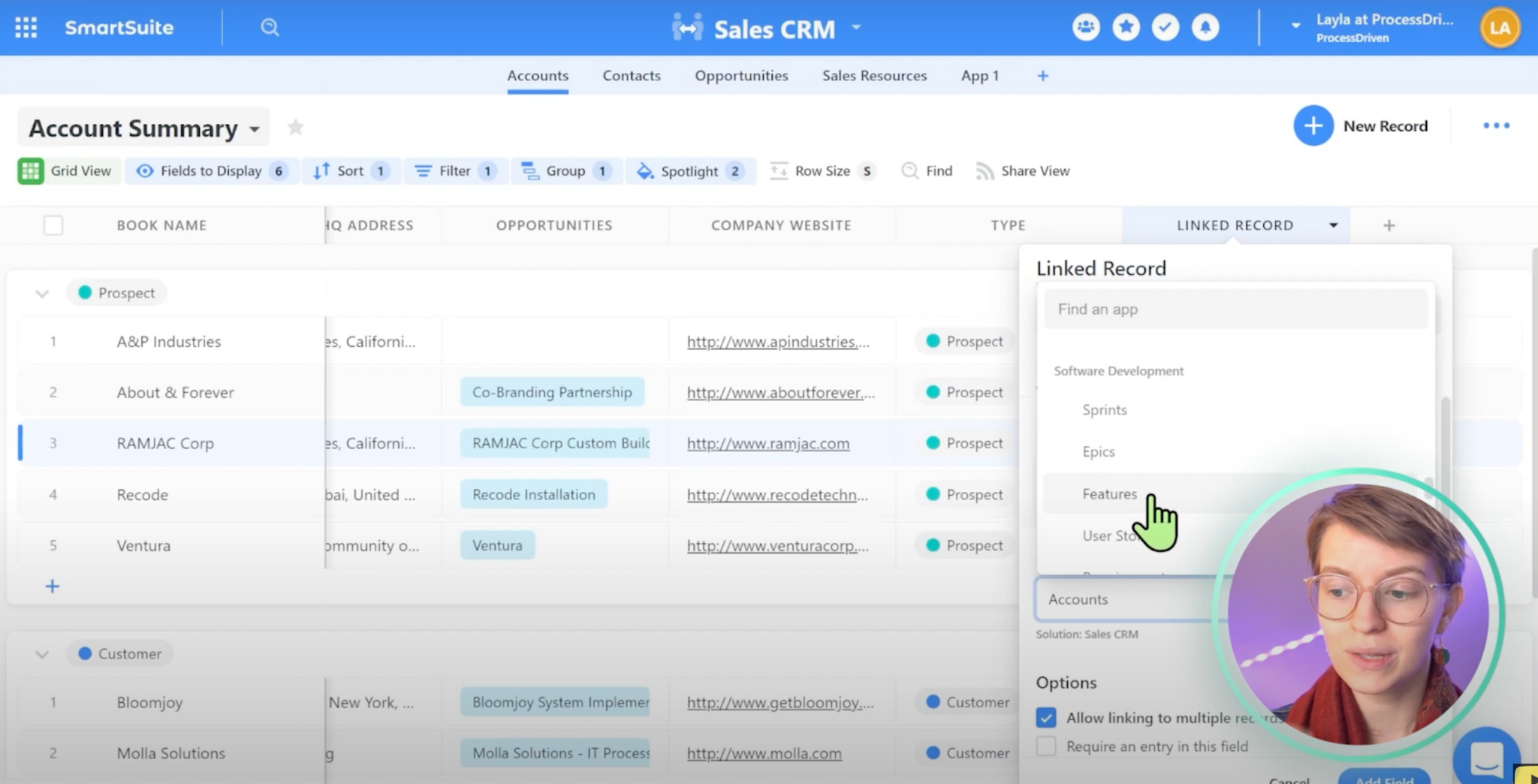Image resolution: width=1538 pixels, height=784 pixels.
Task: Add a new app with plus tab icon
Action: 1042,76
